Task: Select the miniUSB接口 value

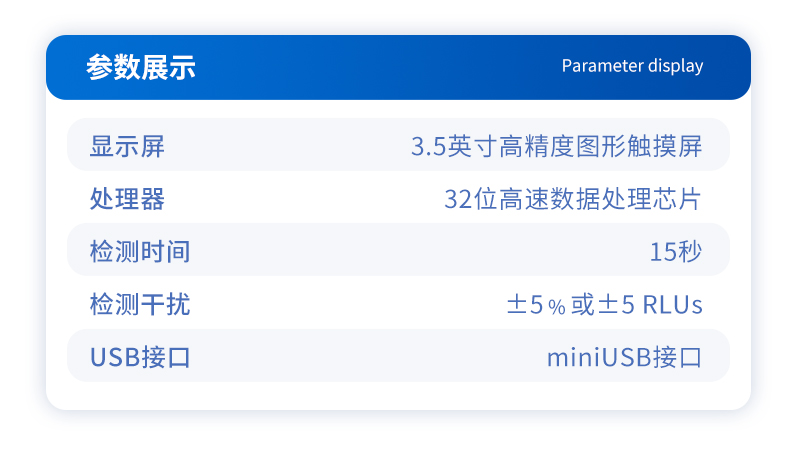Action: click(x=624, y=357)
